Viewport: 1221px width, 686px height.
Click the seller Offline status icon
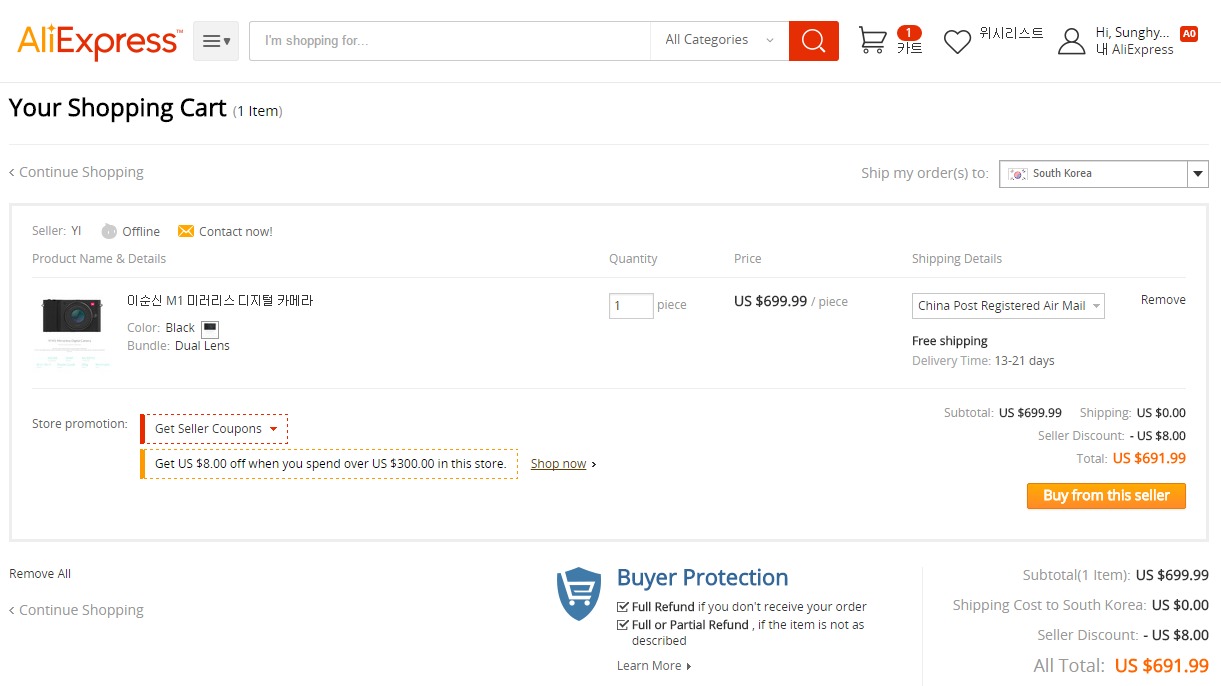109,231
